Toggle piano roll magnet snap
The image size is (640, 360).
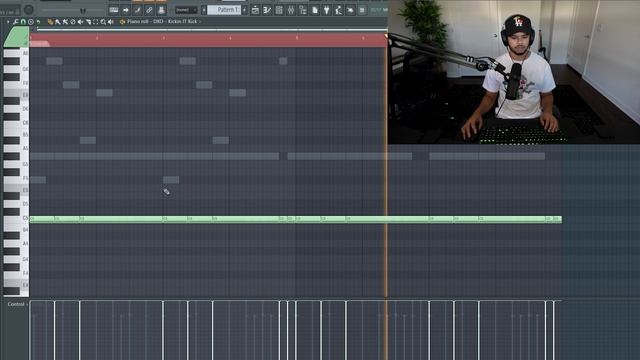pos(23,22)
